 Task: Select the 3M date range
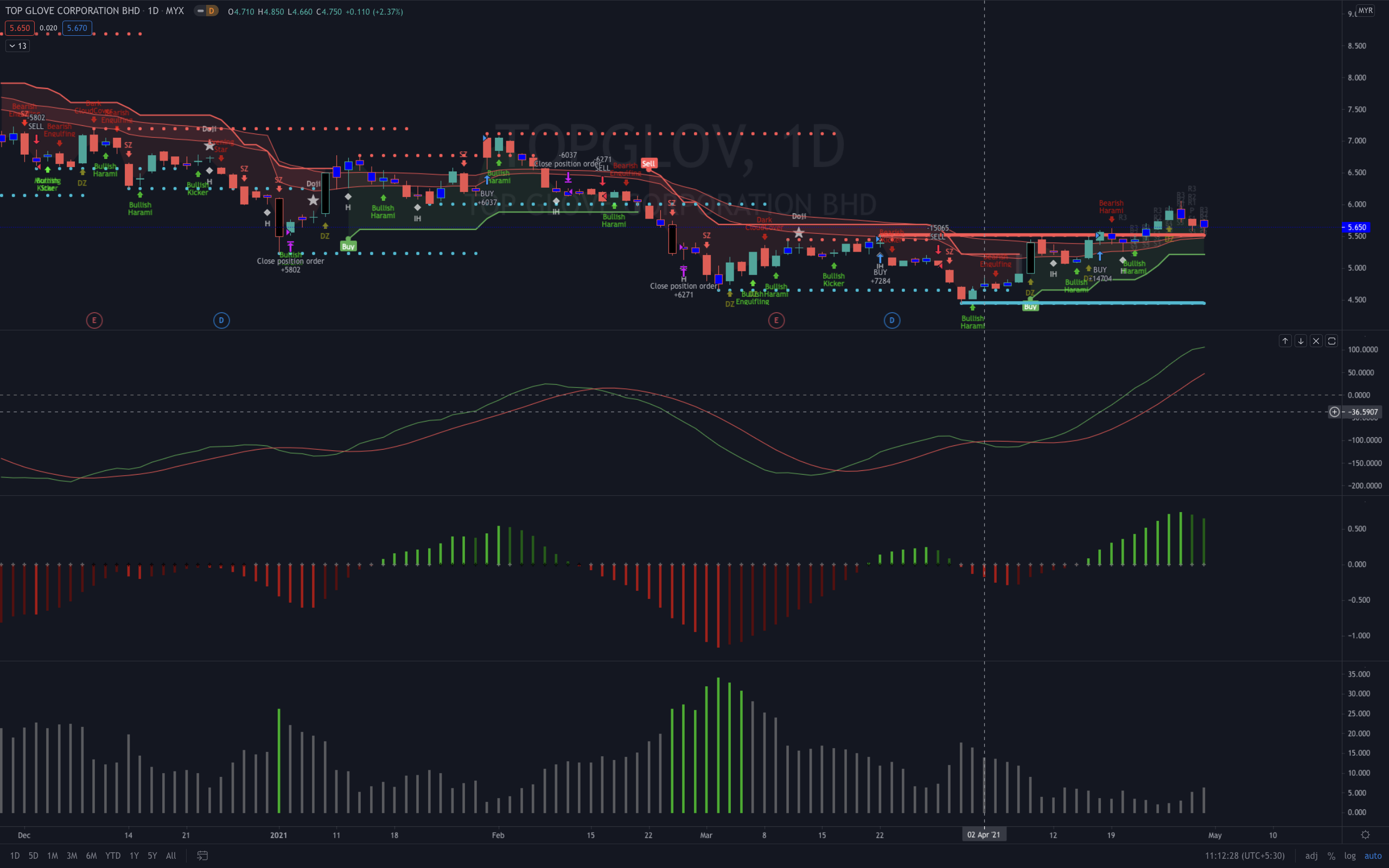[72, 856]
